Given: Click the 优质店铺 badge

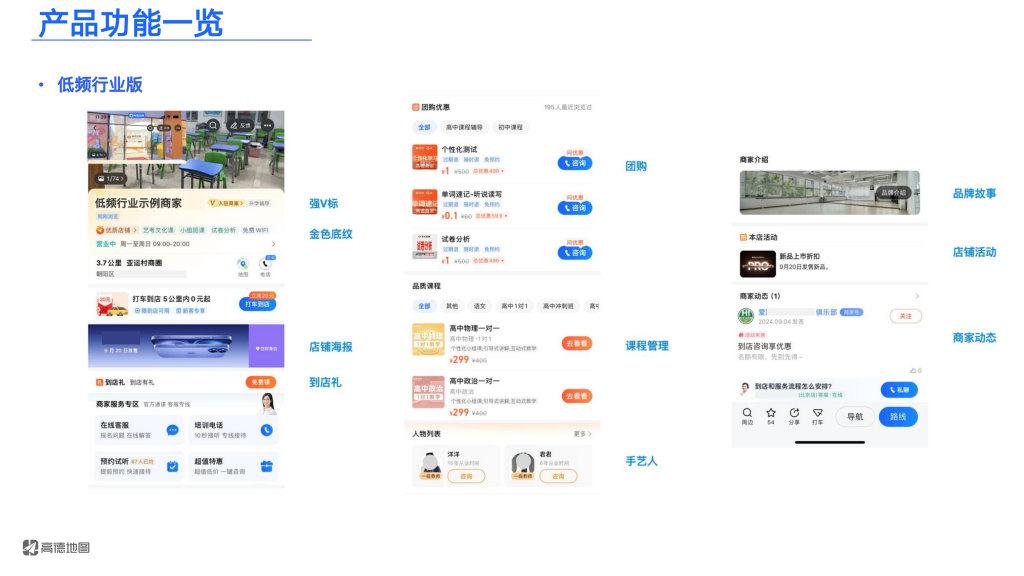Looking at the screenshot, I should (116, 230).
